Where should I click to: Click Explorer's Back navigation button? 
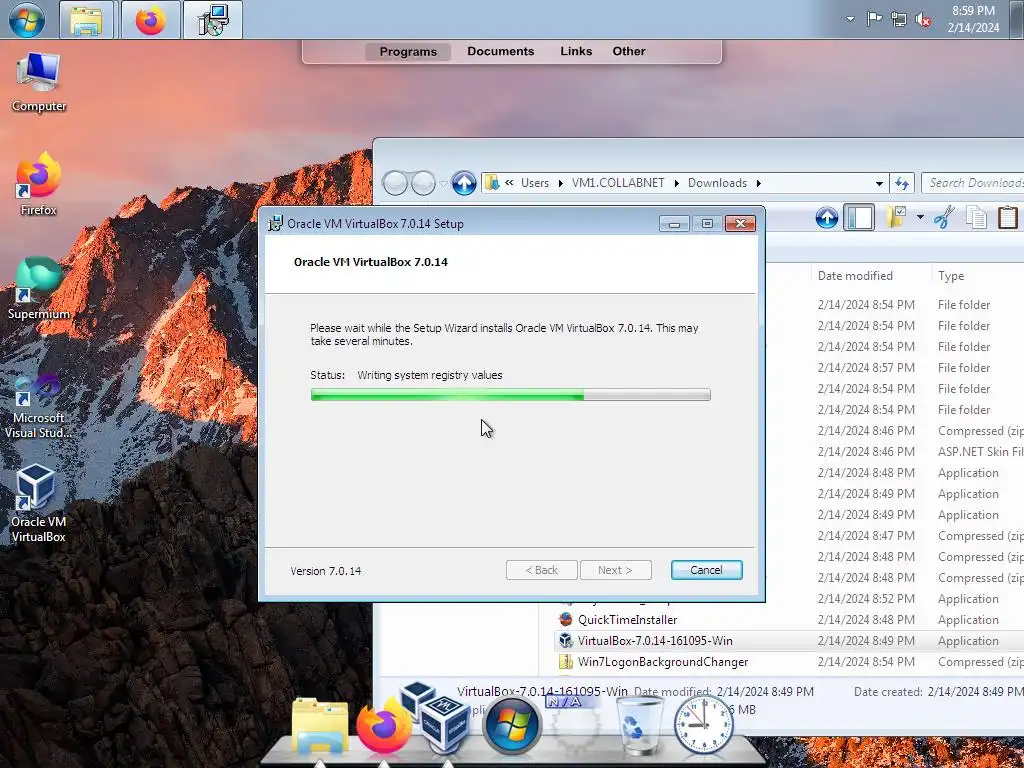click(x=395, y=183)
